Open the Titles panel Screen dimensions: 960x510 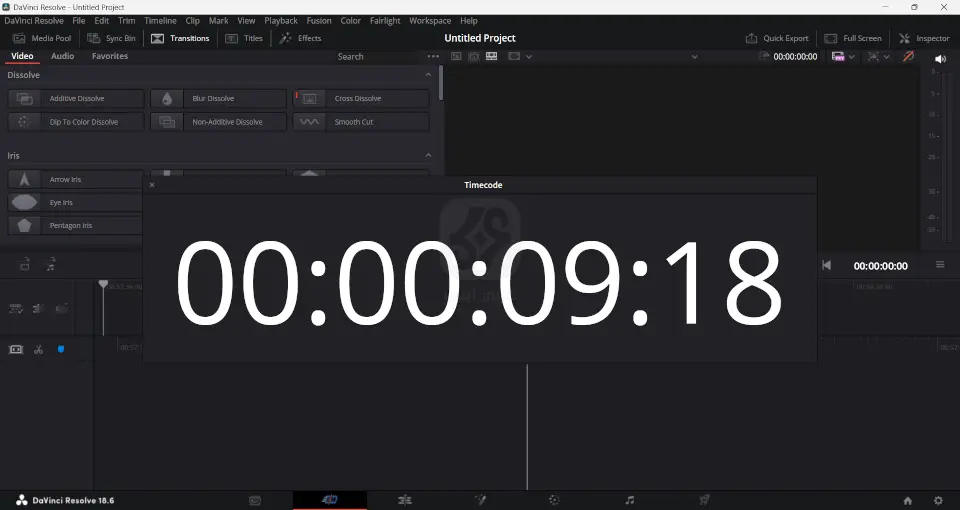pos(244,38)
